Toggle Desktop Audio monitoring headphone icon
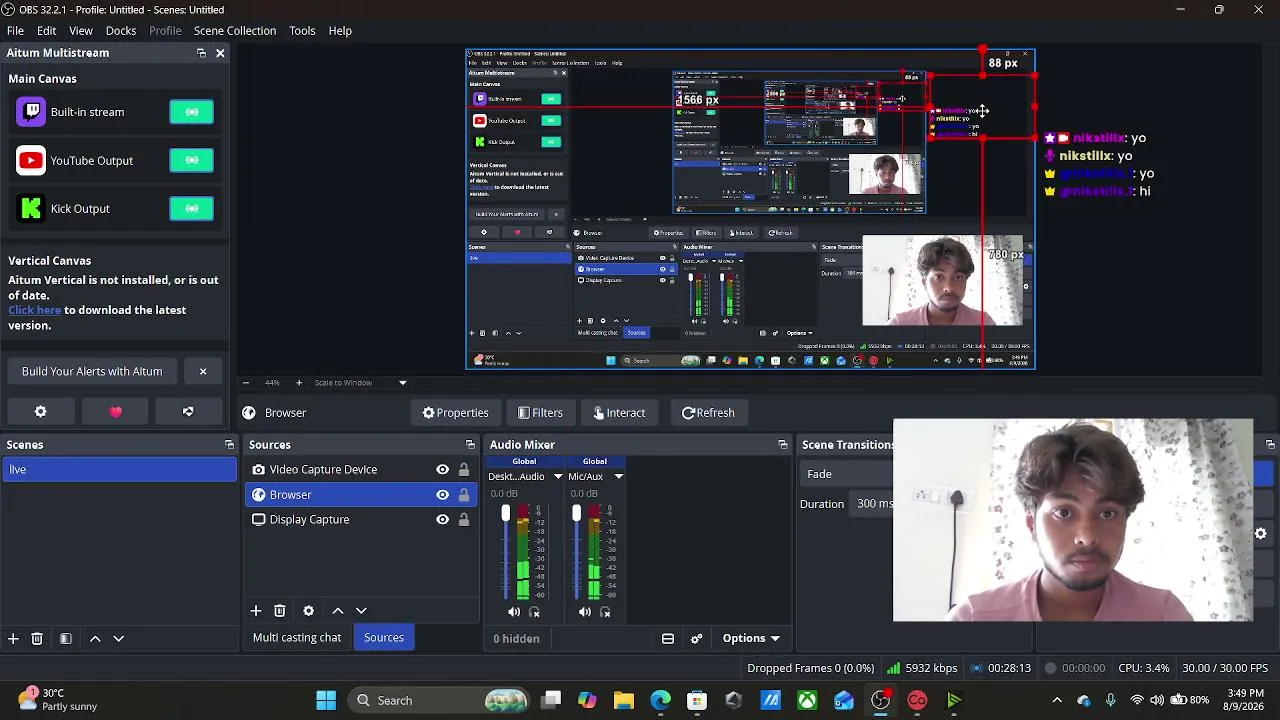The height and width of the screenshot is (720, 1280). click(534, 612)
